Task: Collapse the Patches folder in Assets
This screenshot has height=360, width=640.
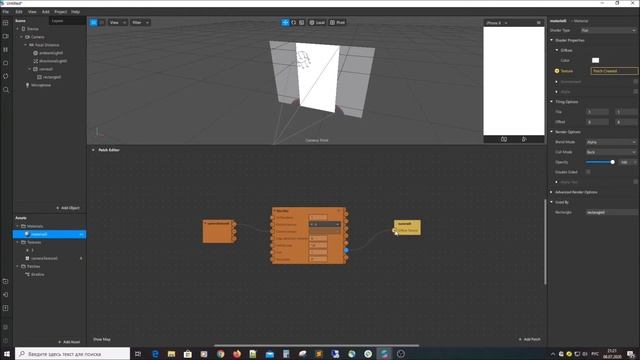Action: point(18,267)
